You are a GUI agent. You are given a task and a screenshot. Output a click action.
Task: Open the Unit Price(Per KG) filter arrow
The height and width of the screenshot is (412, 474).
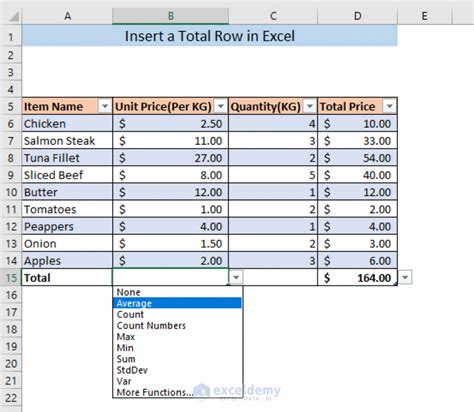(x=220, y=107)
